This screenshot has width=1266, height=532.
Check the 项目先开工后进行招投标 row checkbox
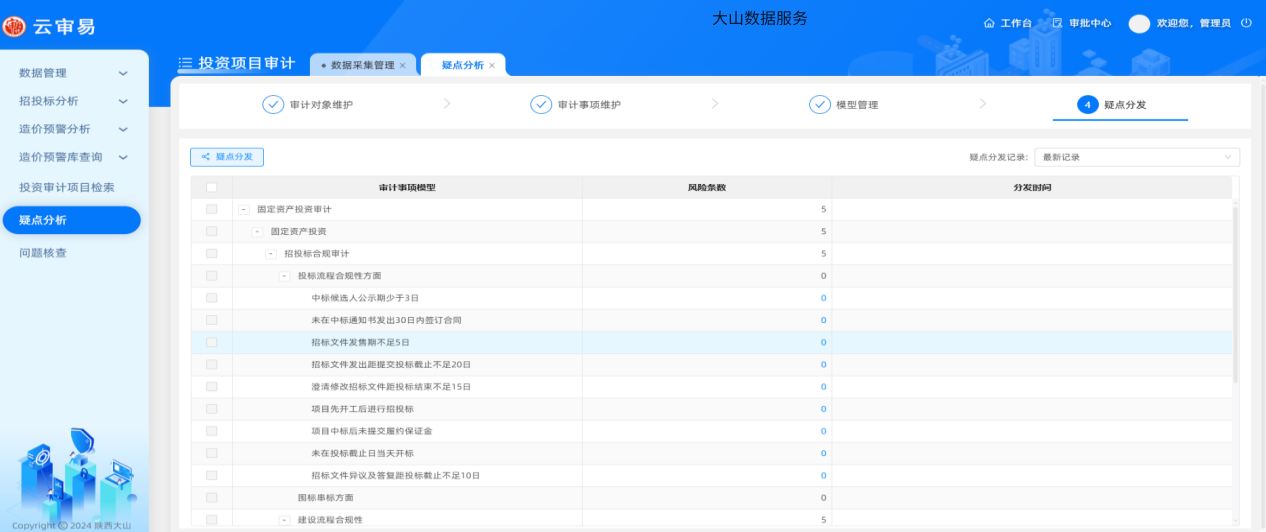(211, 409)
